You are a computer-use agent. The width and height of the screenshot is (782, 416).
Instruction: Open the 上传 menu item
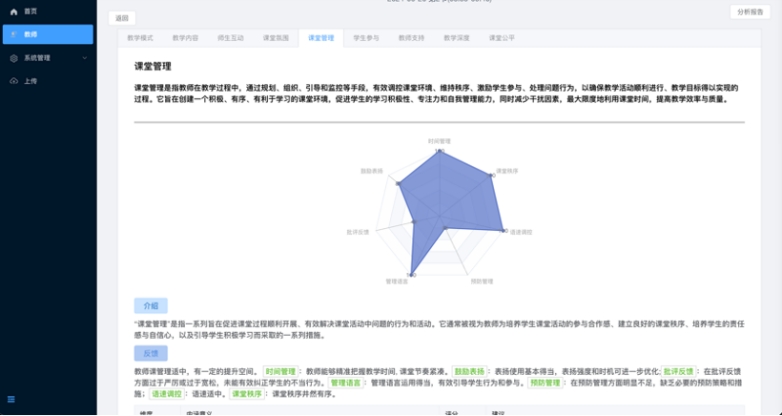click(x=30, y=81)
